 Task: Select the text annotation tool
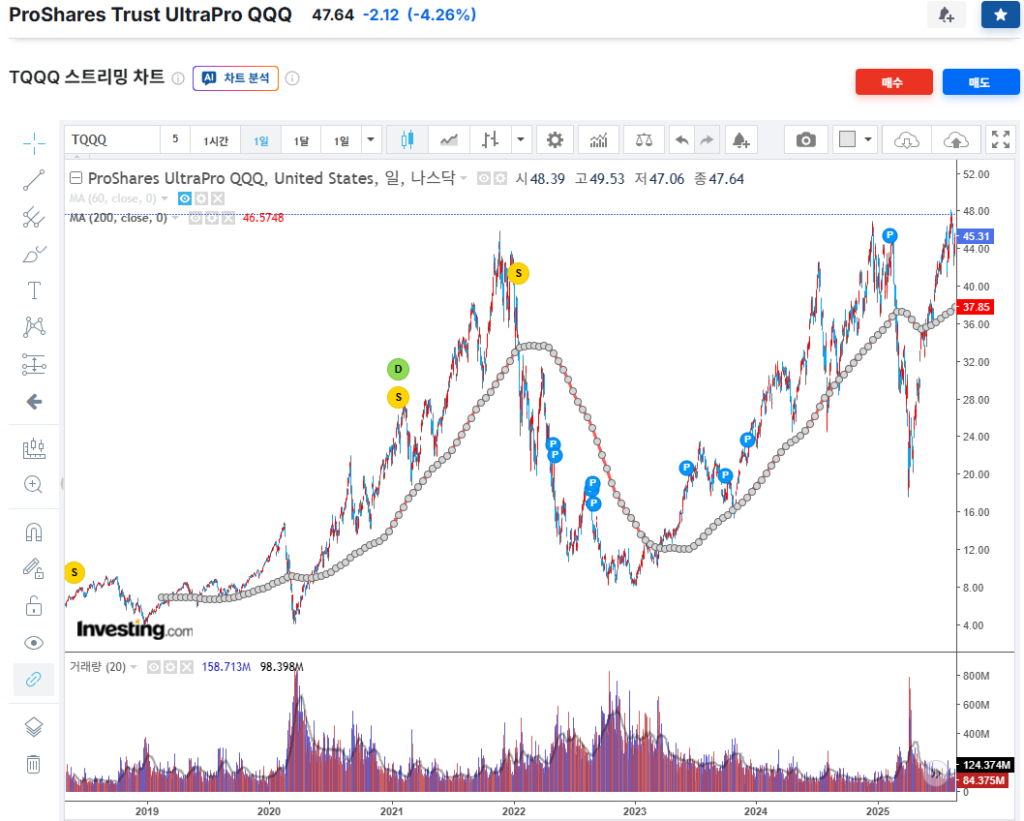click(34, 291)
